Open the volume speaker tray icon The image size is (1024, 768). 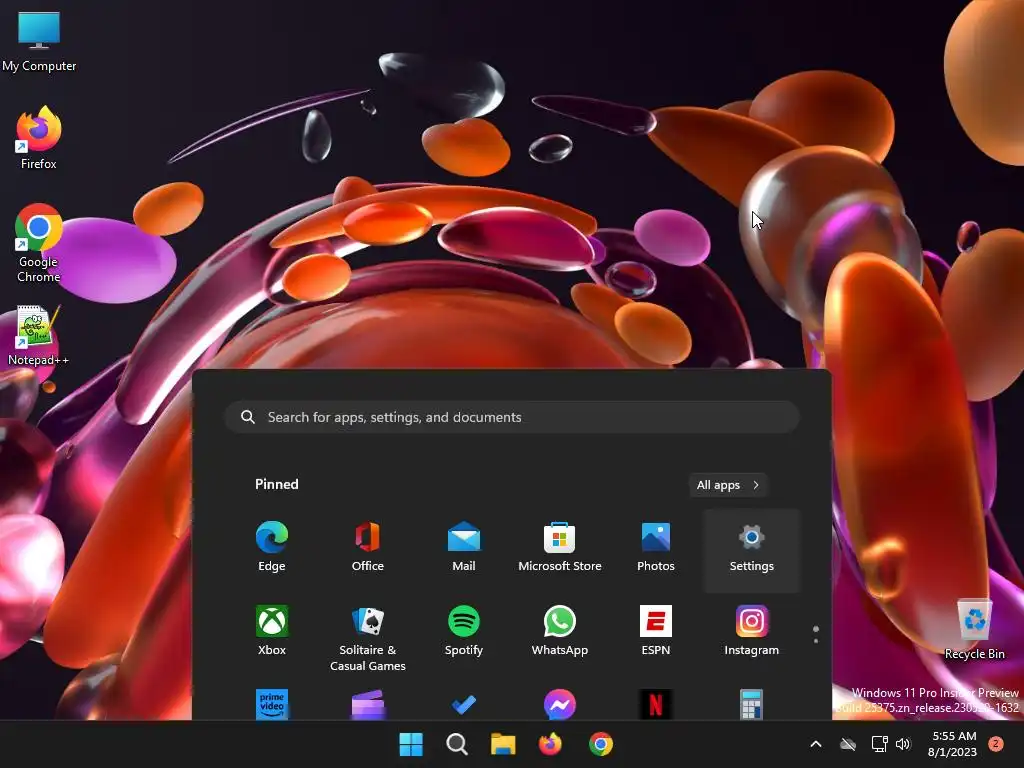[x=903, y=744]
